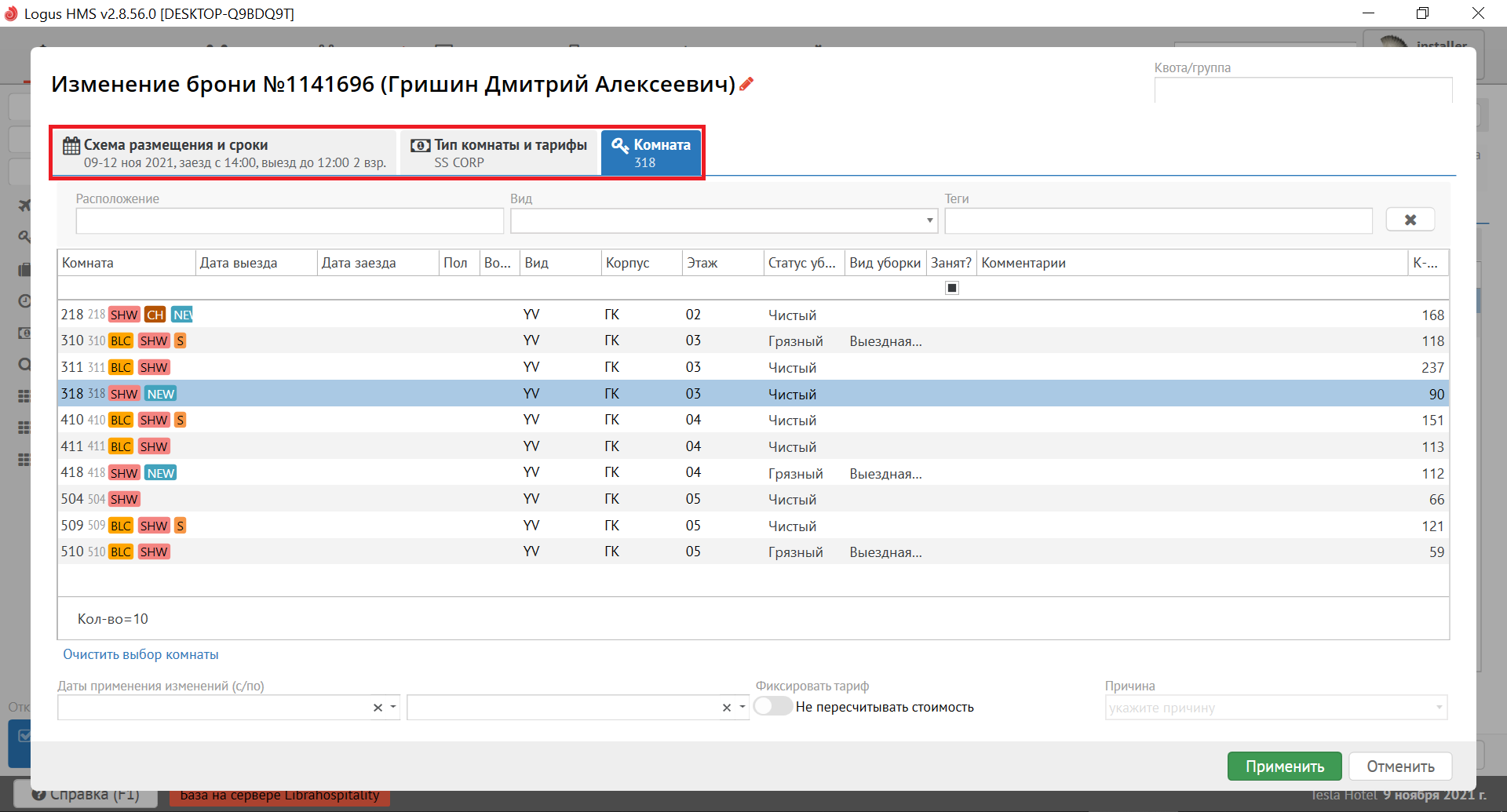The image size is (1507, 812).
Task: Click into the Расположение input field
Action: tap(290, 221)
